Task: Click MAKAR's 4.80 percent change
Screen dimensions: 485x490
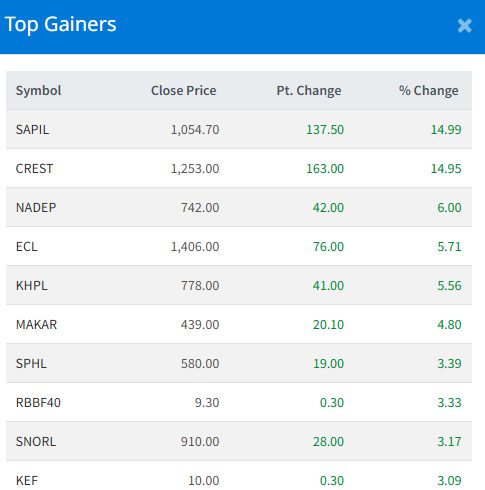Action: (x=449, y=324)
